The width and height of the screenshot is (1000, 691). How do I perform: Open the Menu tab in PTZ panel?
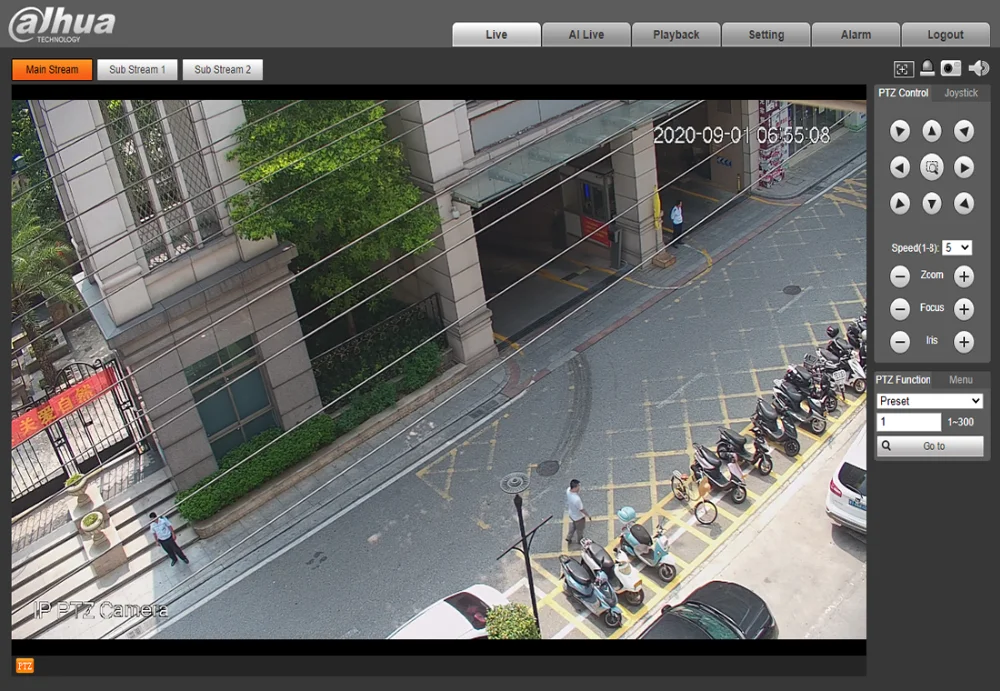960,380
